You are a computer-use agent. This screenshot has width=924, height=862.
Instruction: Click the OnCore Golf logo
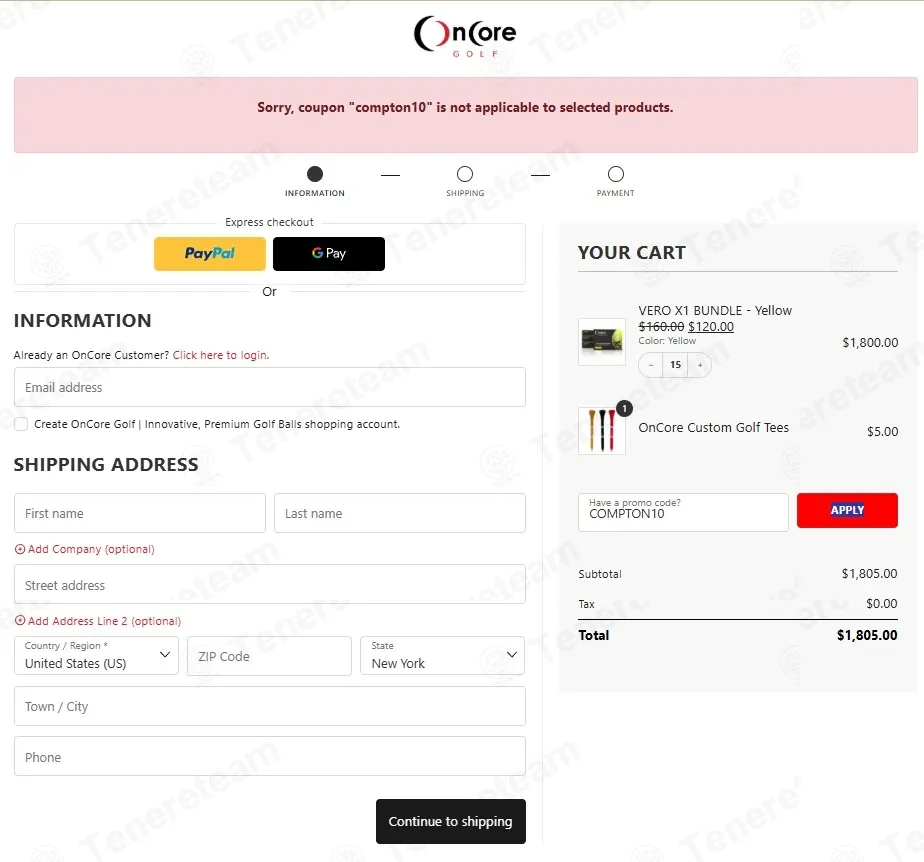(465, 36)
